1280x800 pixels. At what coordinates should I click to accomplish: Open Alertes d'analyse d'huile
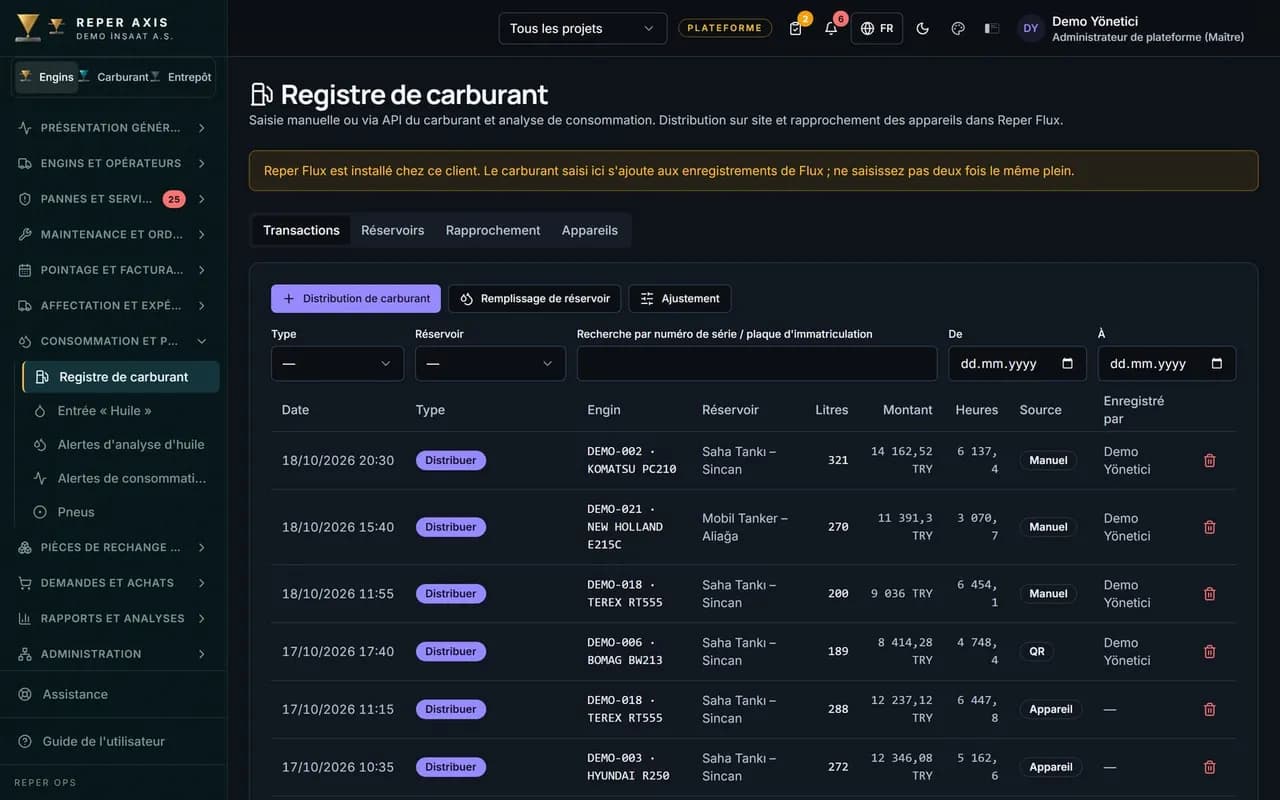(x=121, y=444)
